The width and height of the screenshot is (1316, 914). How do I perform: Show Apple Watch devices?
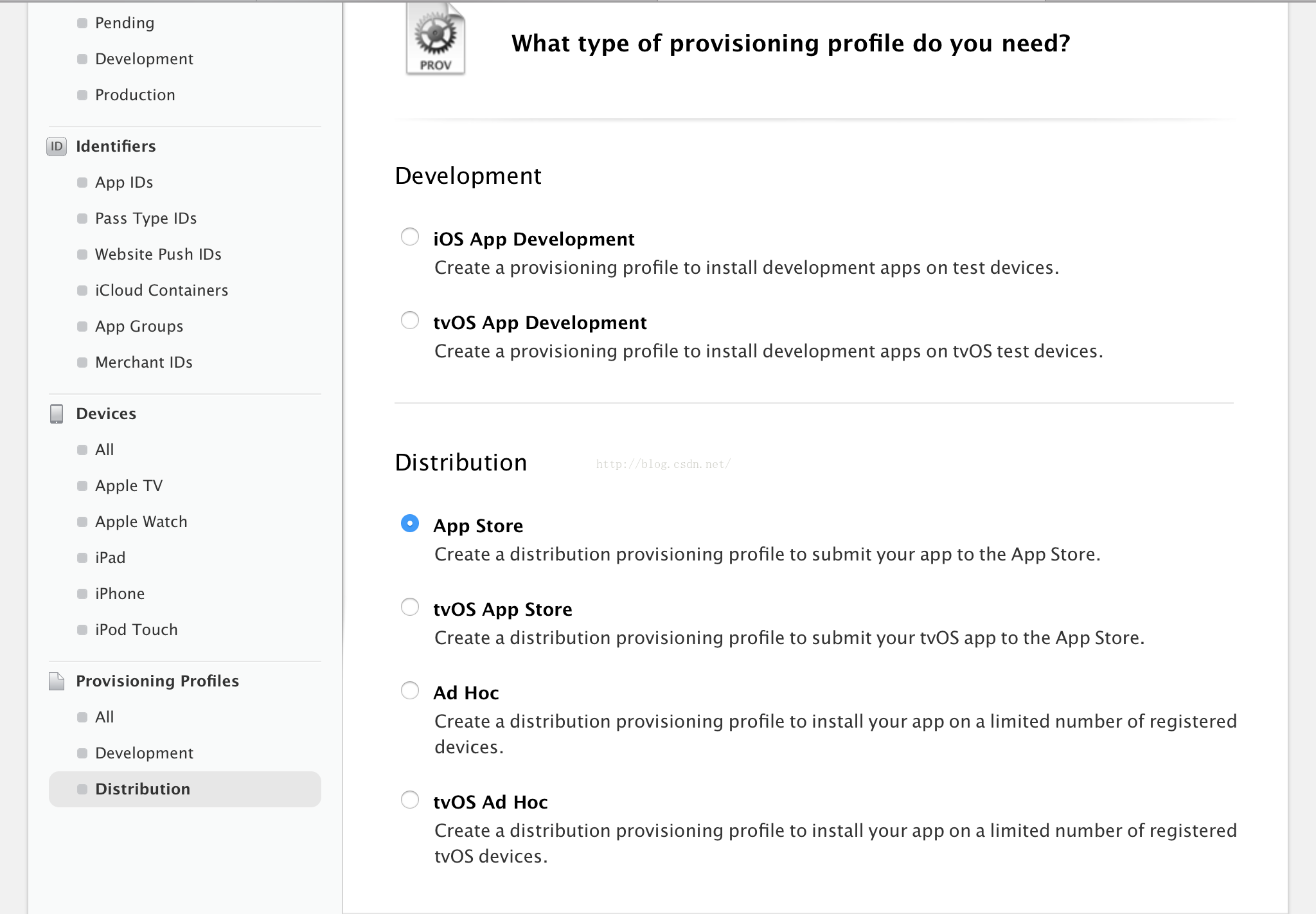[x=141, y=522]
